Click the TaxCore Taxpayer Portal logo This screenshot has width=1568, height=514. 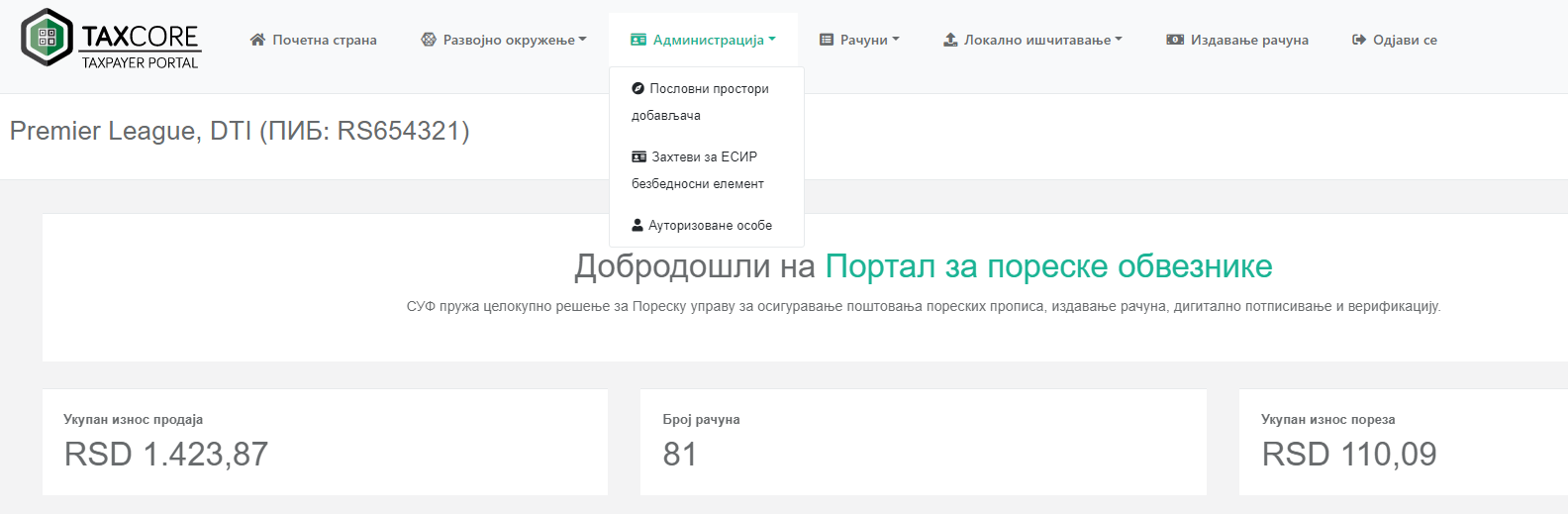[111, 39]
